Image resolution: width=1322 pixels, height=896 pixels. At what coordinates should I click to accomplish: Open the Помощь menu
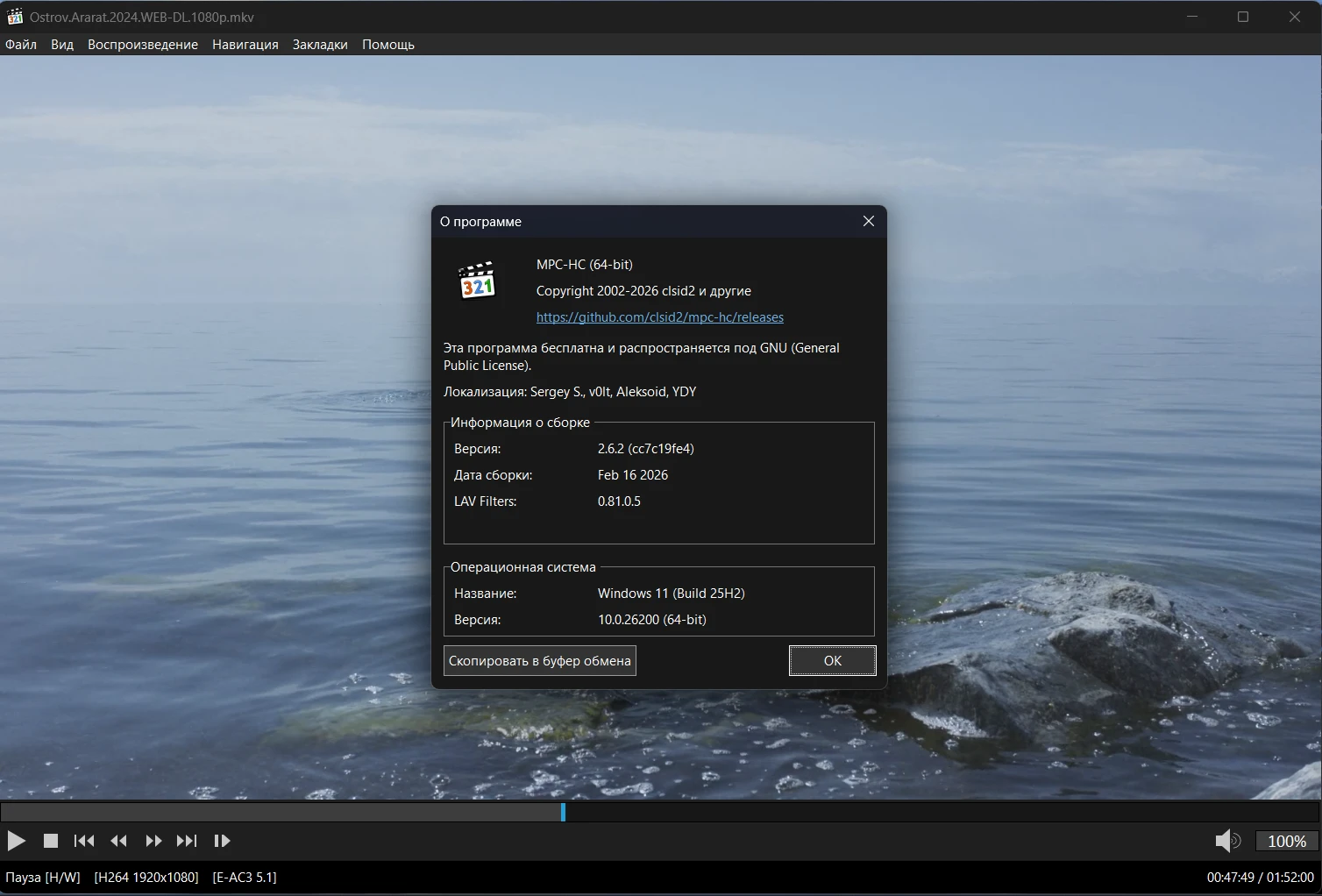[x=388, y=45]
